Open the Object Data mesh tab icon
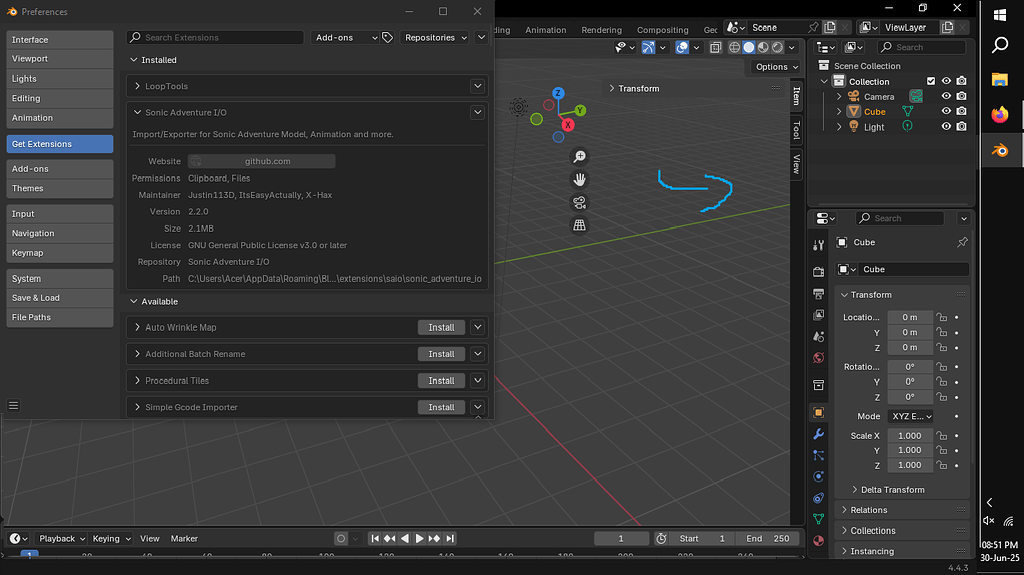The width and height of the screenshot is (1024, 575). point(818,519)
